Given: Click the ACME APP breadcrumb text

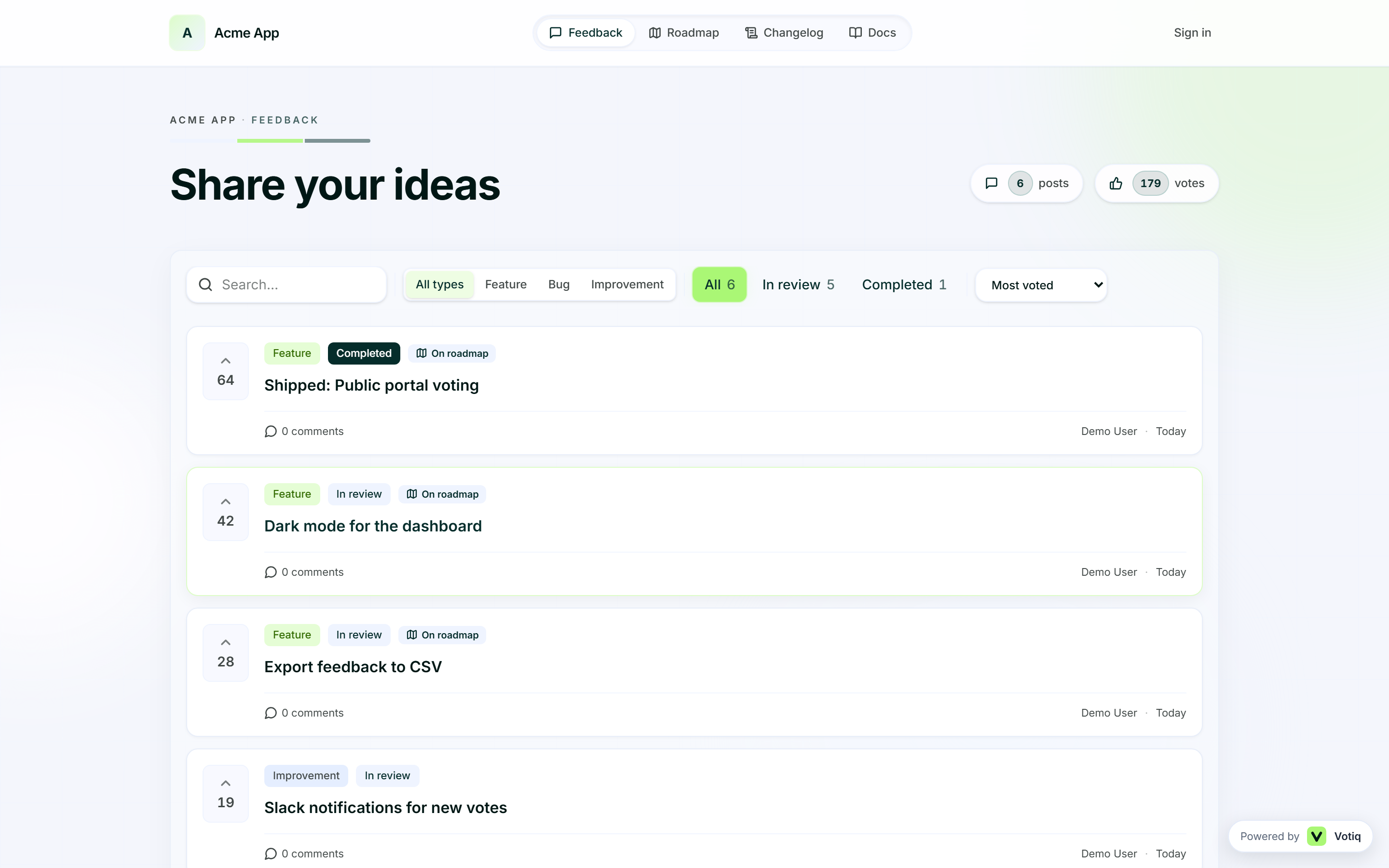Looking at the screenshot, I should click(203, 120).
